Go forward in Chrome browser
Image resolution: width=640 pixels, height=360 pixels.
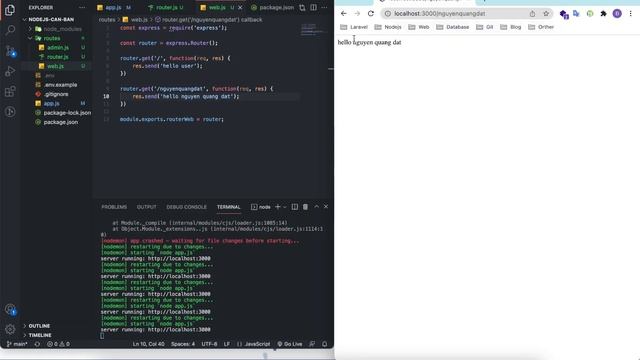tap(357, 13)
